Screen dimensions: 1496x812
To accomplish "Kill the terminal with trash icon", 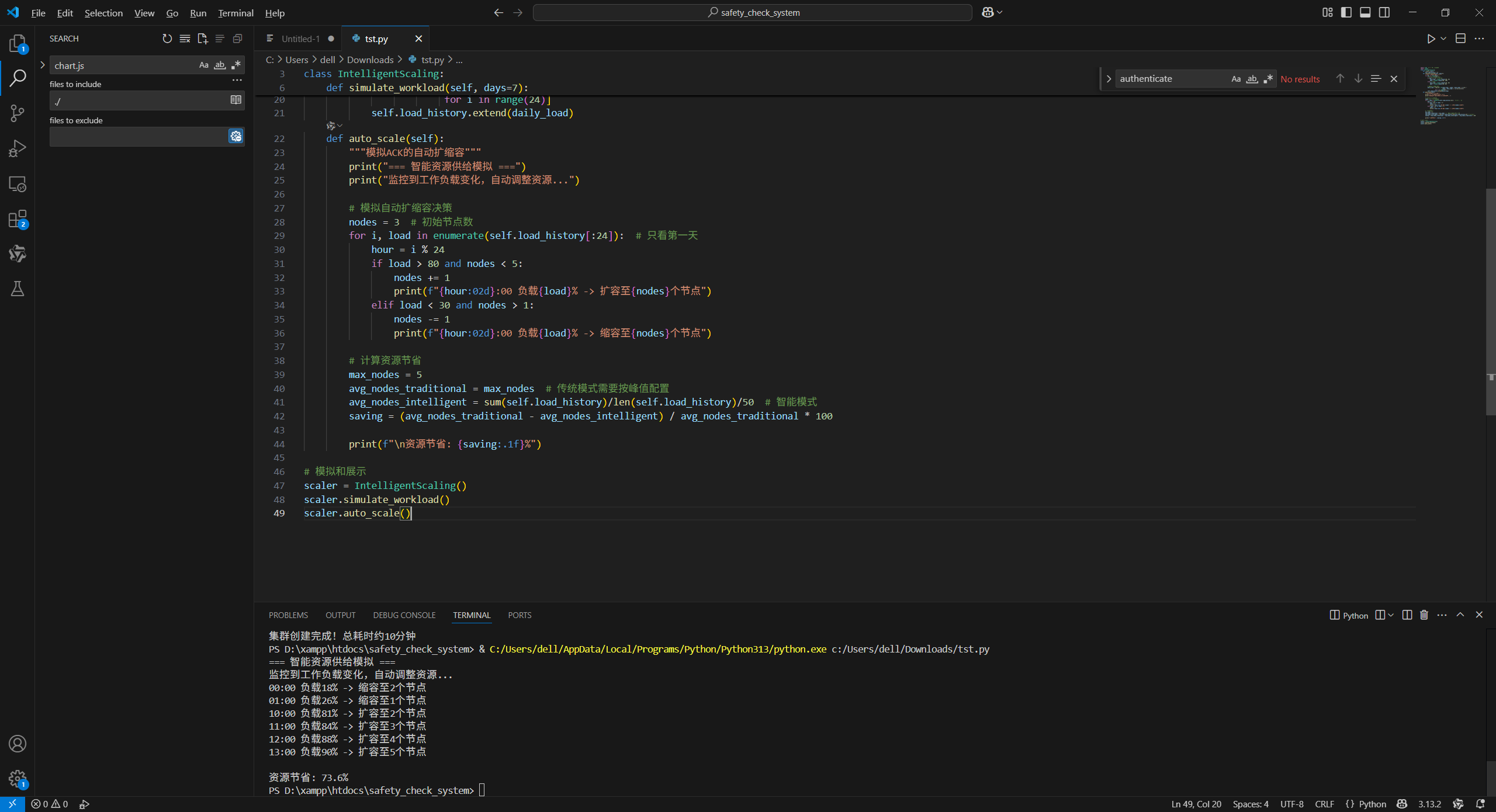I will [x=1424, y=615].
